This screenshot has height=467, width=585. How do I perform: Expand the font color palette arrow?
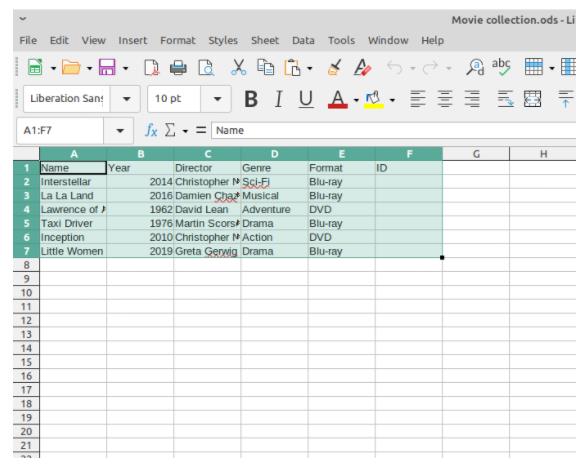[x=356, y=100]
